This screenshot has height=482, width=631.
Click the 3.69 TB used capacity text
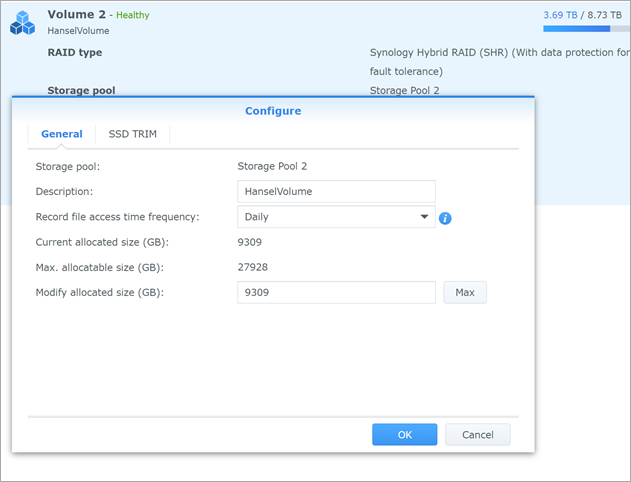[x=560, y=15]
